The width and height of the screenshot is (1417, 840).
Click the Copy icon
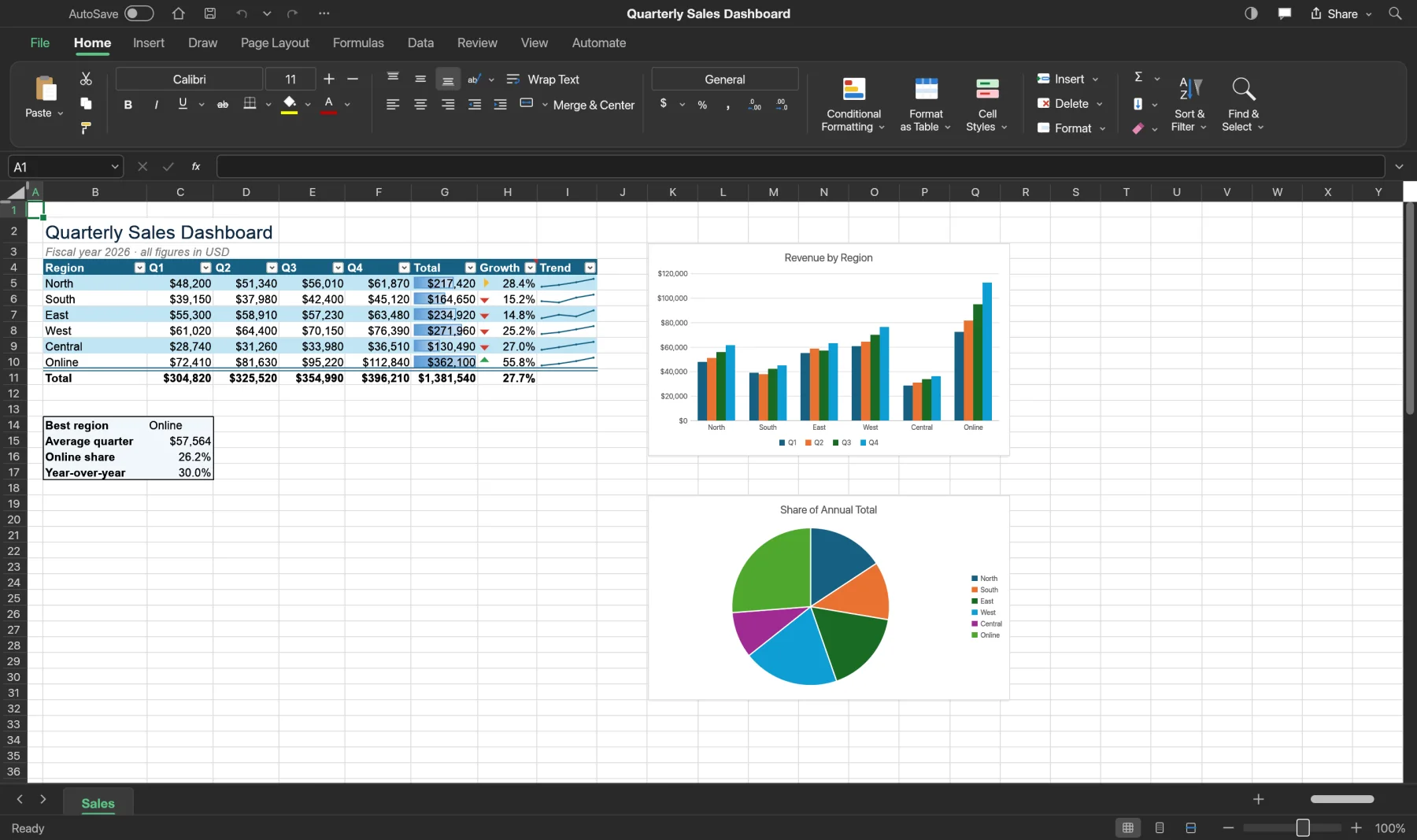point(86,103)
